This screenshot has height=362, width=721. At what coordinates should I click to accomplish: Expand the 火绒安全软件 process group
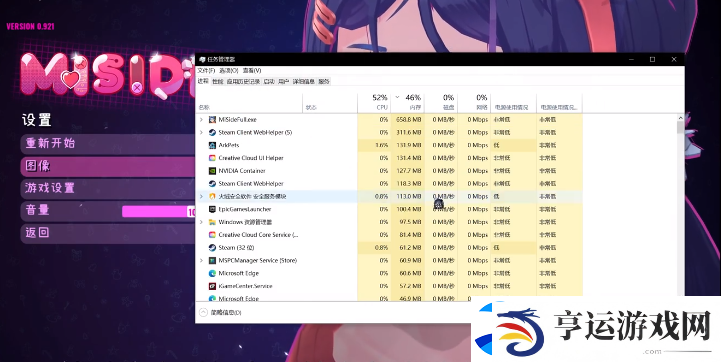[x=201, y=196]
